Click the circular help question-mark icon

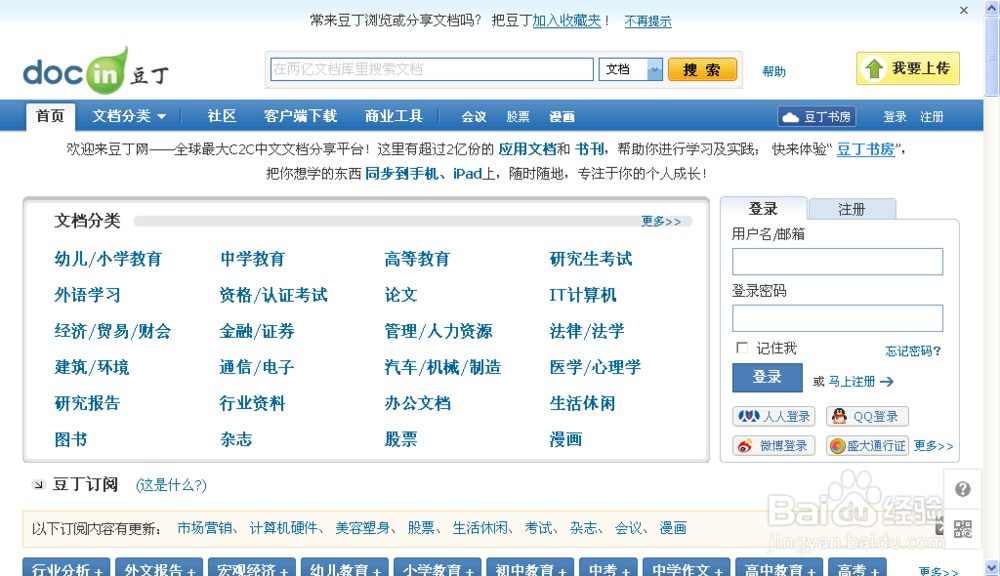tap(962, 489)
